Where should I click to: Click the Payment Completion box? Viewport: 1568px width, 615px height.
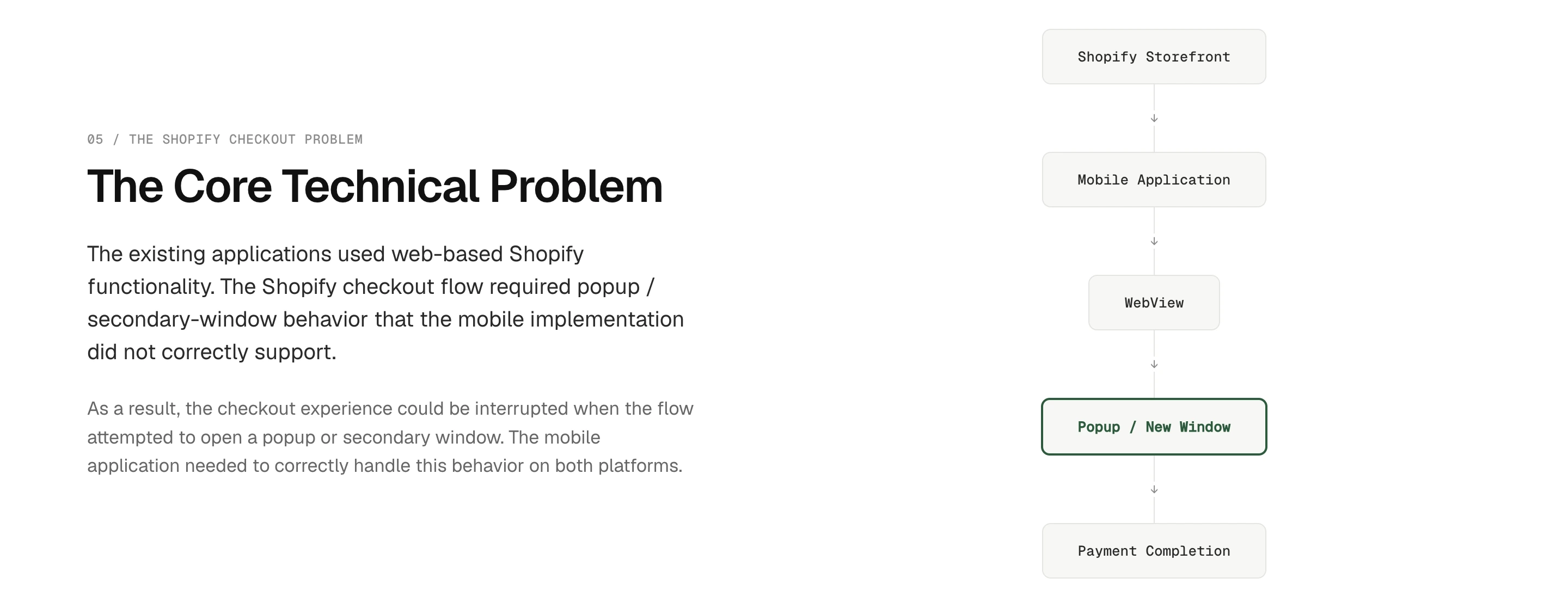1154,551
